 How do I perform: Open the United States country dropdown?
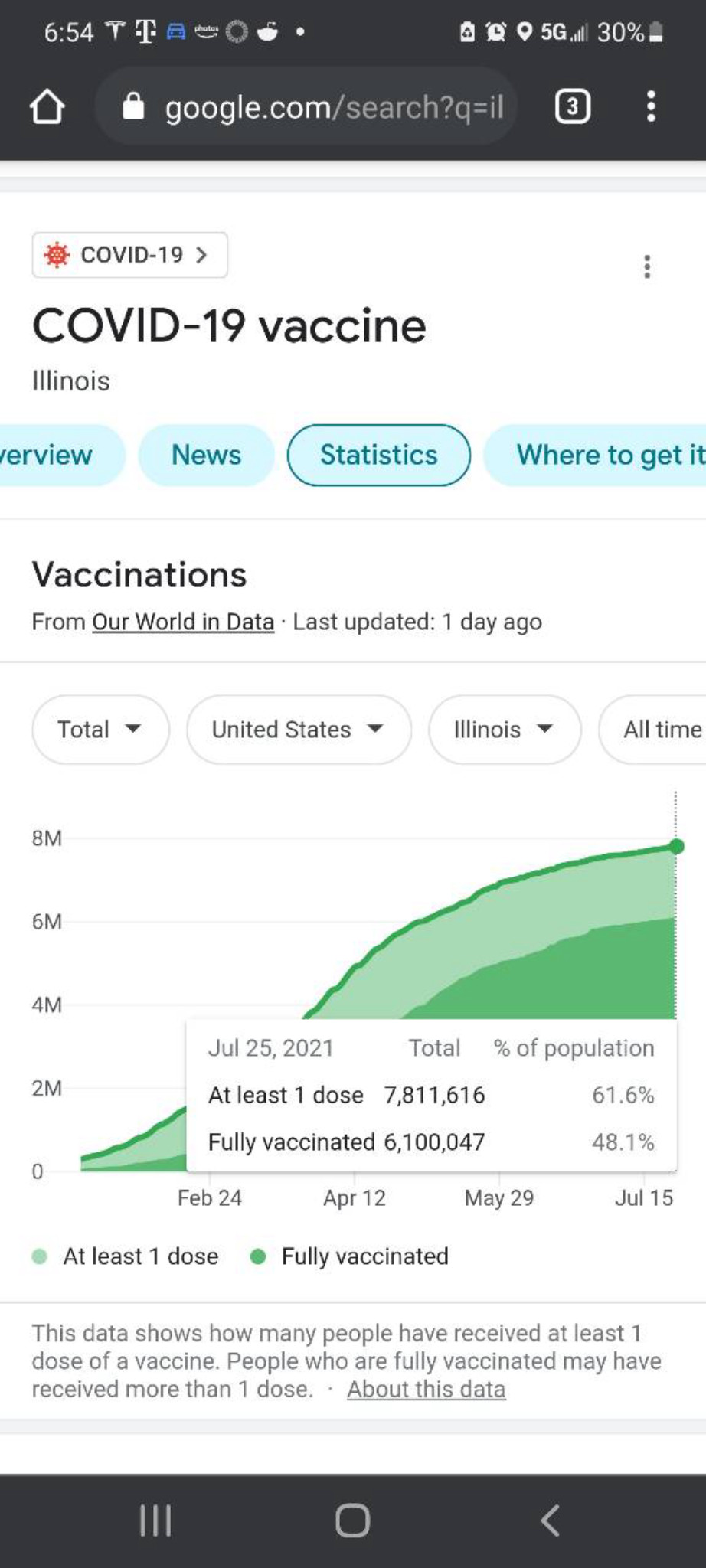[299, 729]
